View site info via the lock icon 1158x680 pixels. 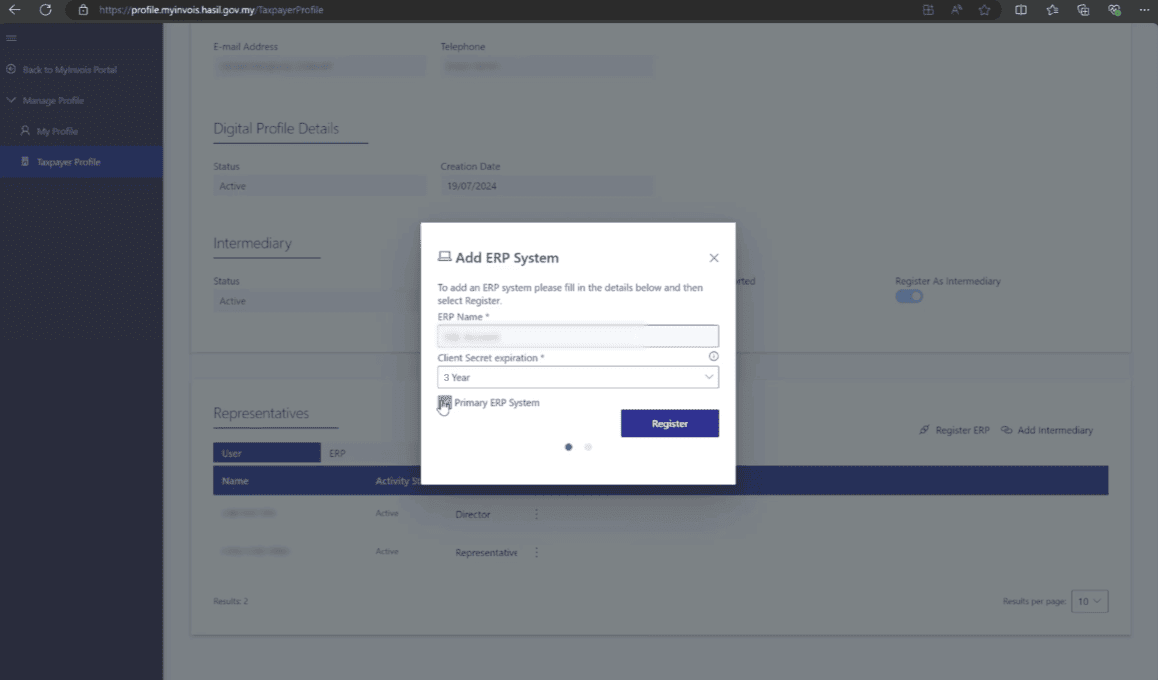click(83, 10)
